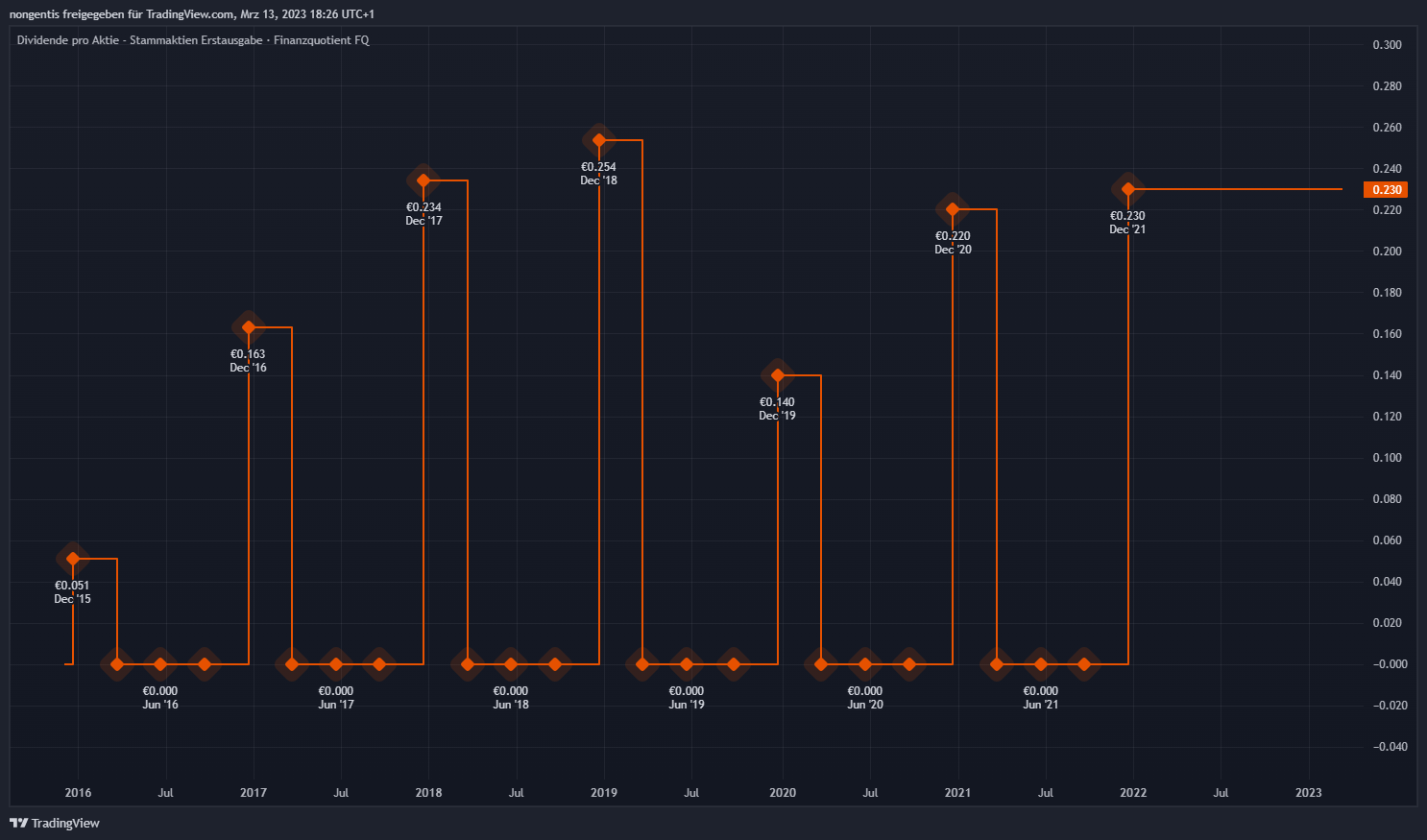Viewport: 1427px width, 840px height.
Task: Click the orange 0.230 current value label
Action: 1387,189
